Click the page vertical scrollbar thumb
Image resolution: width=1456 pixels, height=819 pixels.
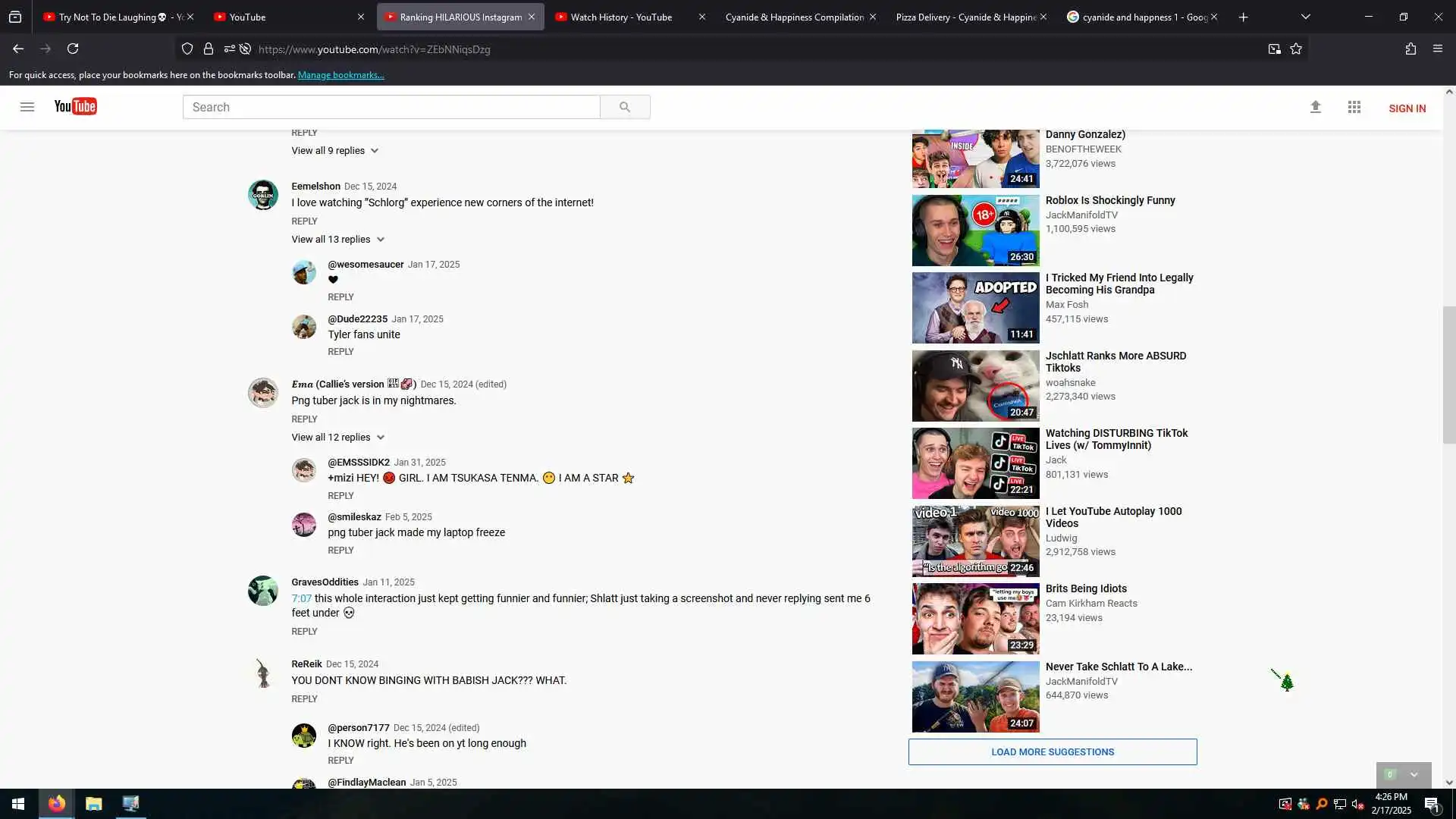[x=1449, y=375]
